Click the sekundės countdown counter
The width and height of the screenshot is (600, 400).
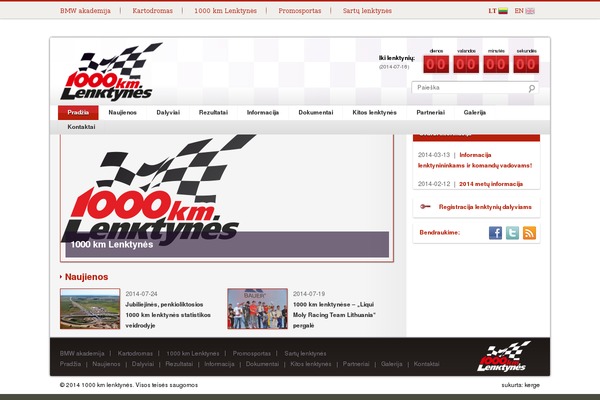point(526,64)
